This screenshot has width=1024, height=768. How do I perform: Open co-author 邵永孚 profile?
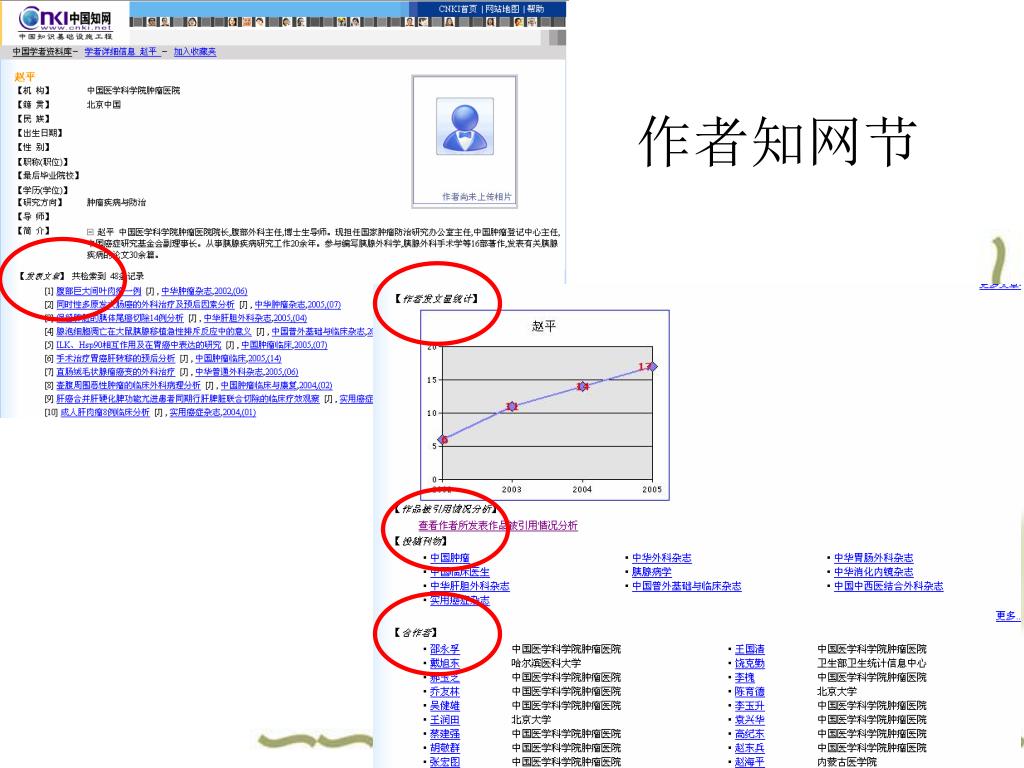tap(445, 649)
